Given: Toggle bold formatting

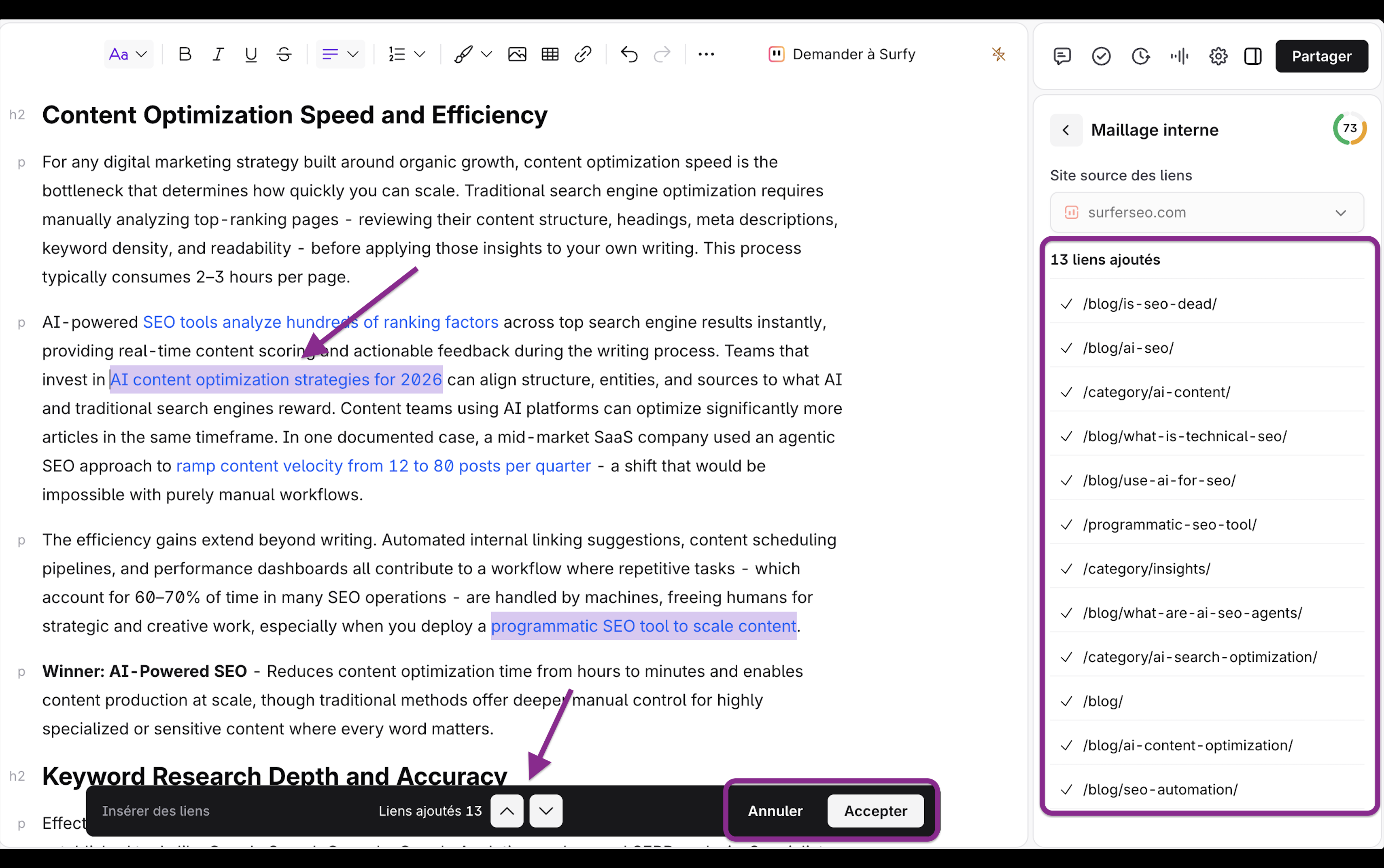Looking at the screenshot, I should [185, 55].
